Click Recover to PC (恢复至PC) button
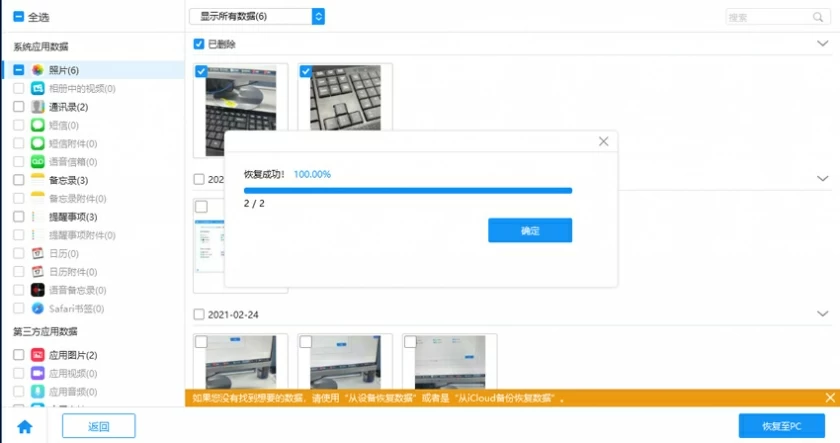The height and width of the screenshot is (443, 840). click(x=782, y=426)
